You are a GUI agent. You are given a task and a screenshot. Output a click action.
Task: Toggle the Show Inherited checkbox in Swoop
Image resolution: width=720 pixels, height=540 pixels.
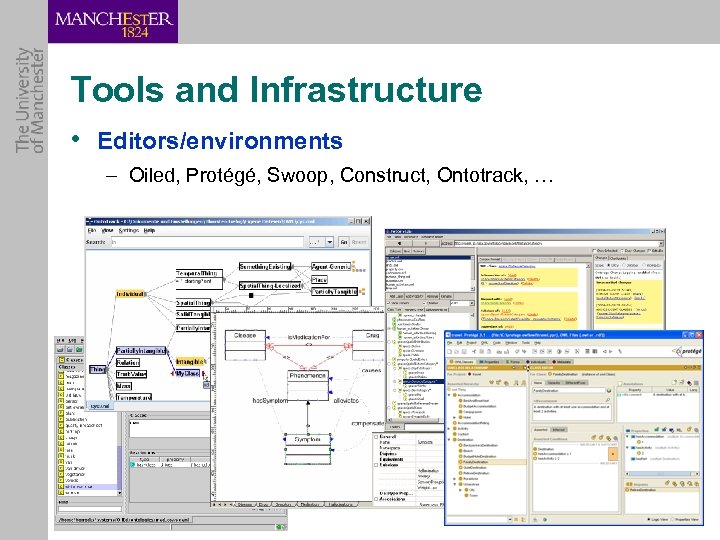coord(595,251)
